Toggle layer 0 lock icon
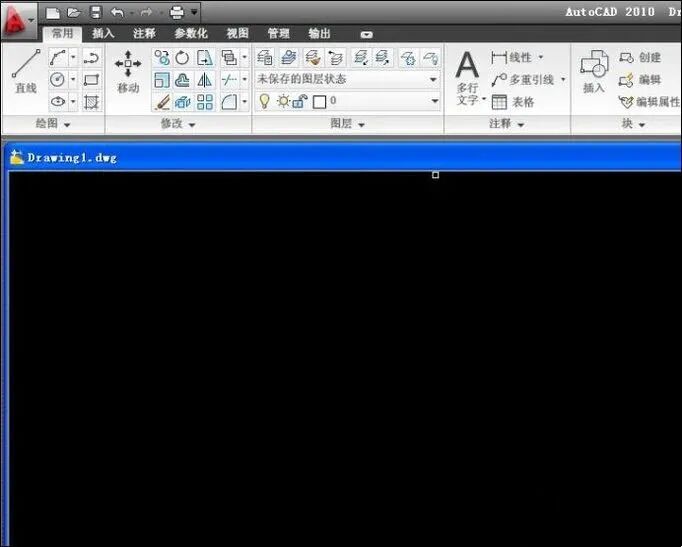 (x=300, y=101)
